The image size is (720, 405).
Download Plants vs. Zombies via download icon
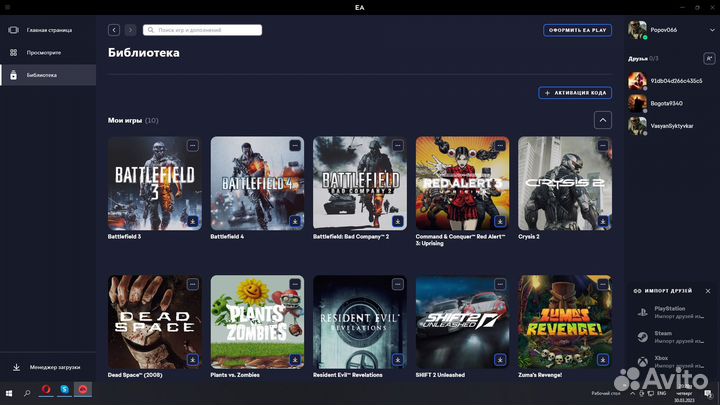295,360
